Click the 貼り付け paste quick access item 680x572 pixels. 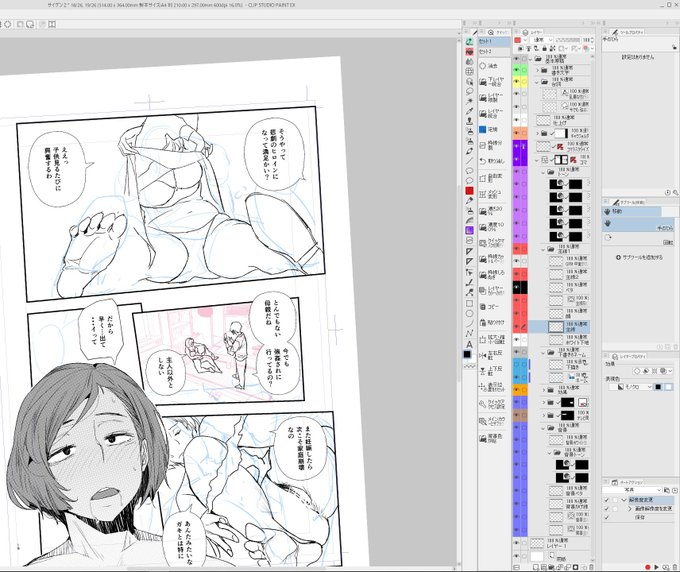coord(493,323)
